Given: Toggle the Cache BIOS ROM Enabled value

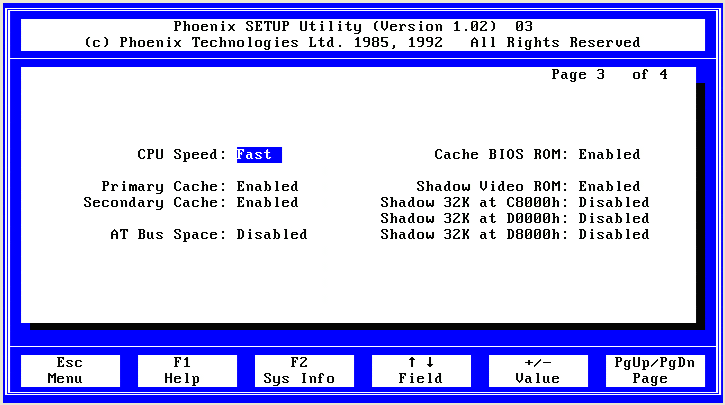Looking at the screenshot, I should pyautogui.click(x=609, y=154).
